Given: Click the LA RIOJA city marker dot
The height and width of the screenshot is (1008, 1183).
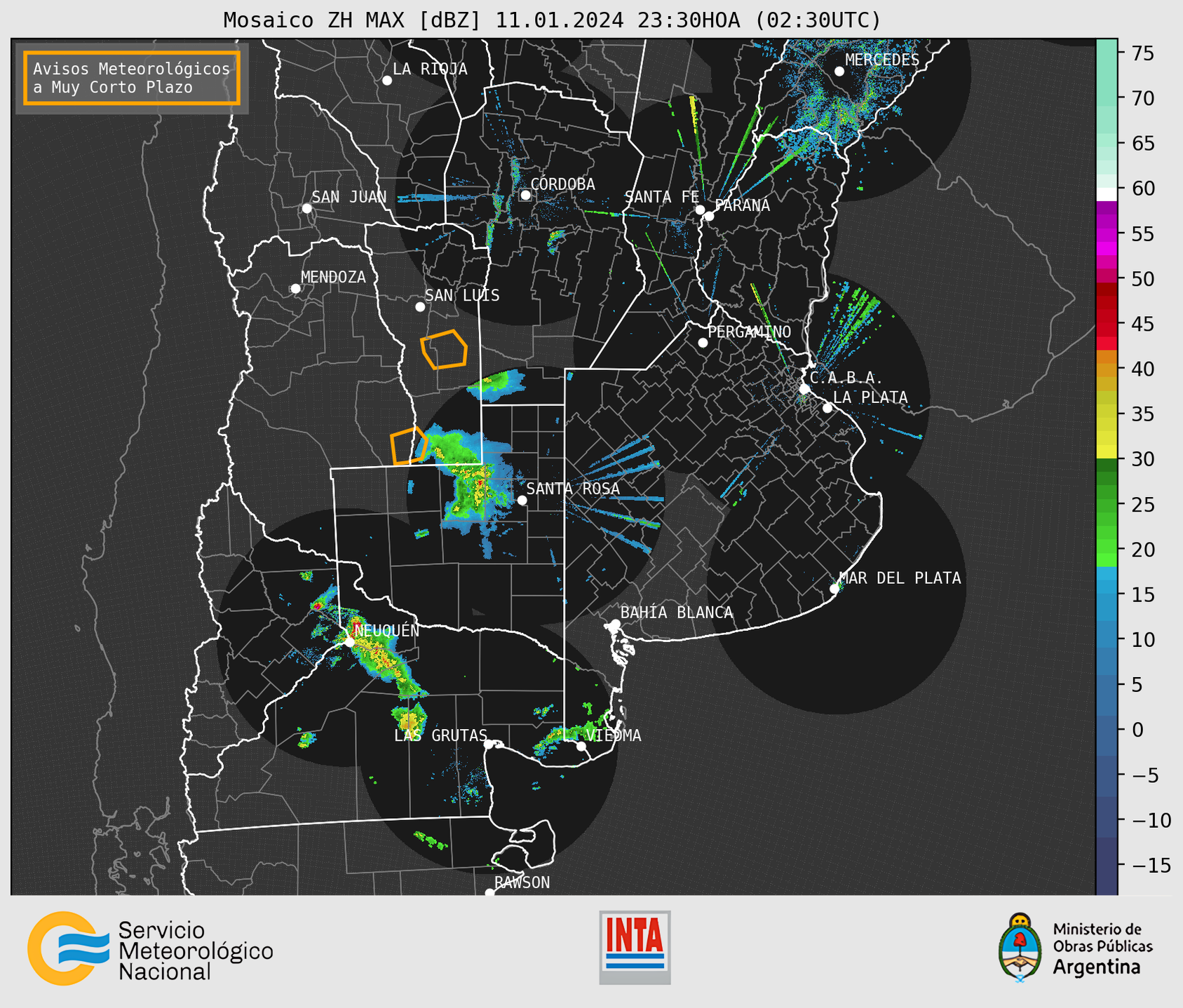Looking at the screenshot, I should [387, 81].
